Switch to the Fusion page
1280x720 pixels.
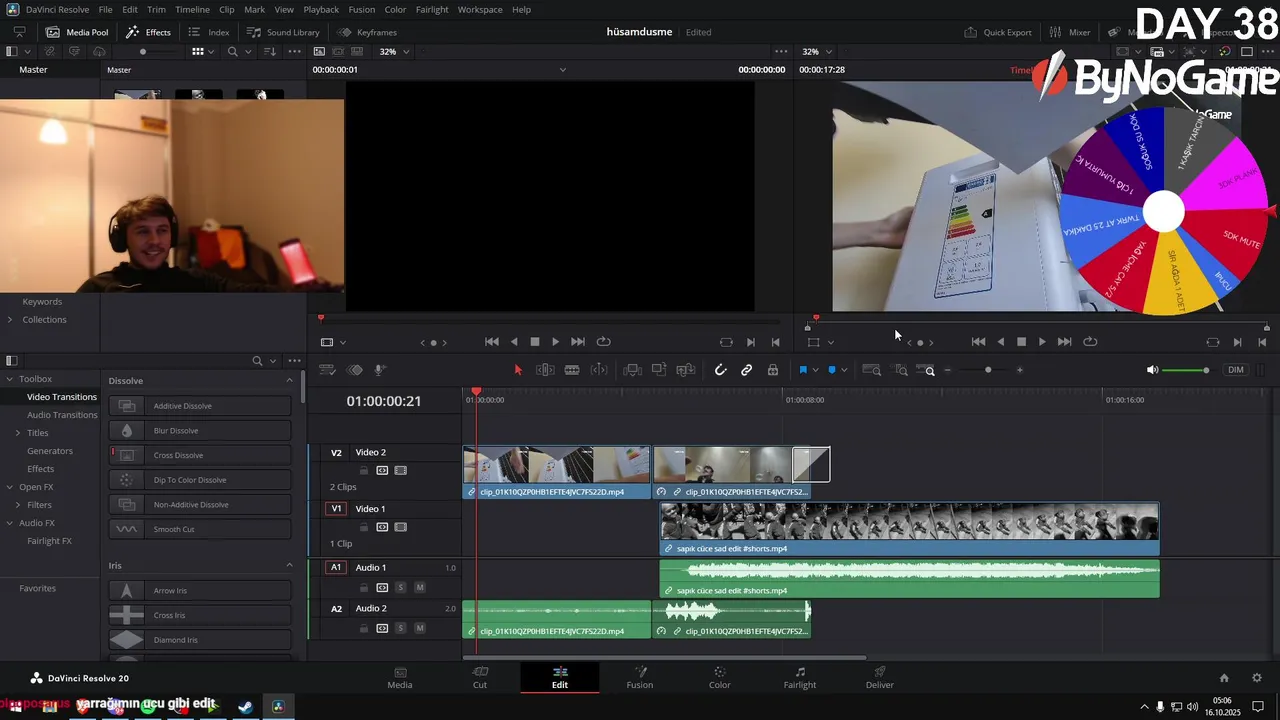(640, 678)
